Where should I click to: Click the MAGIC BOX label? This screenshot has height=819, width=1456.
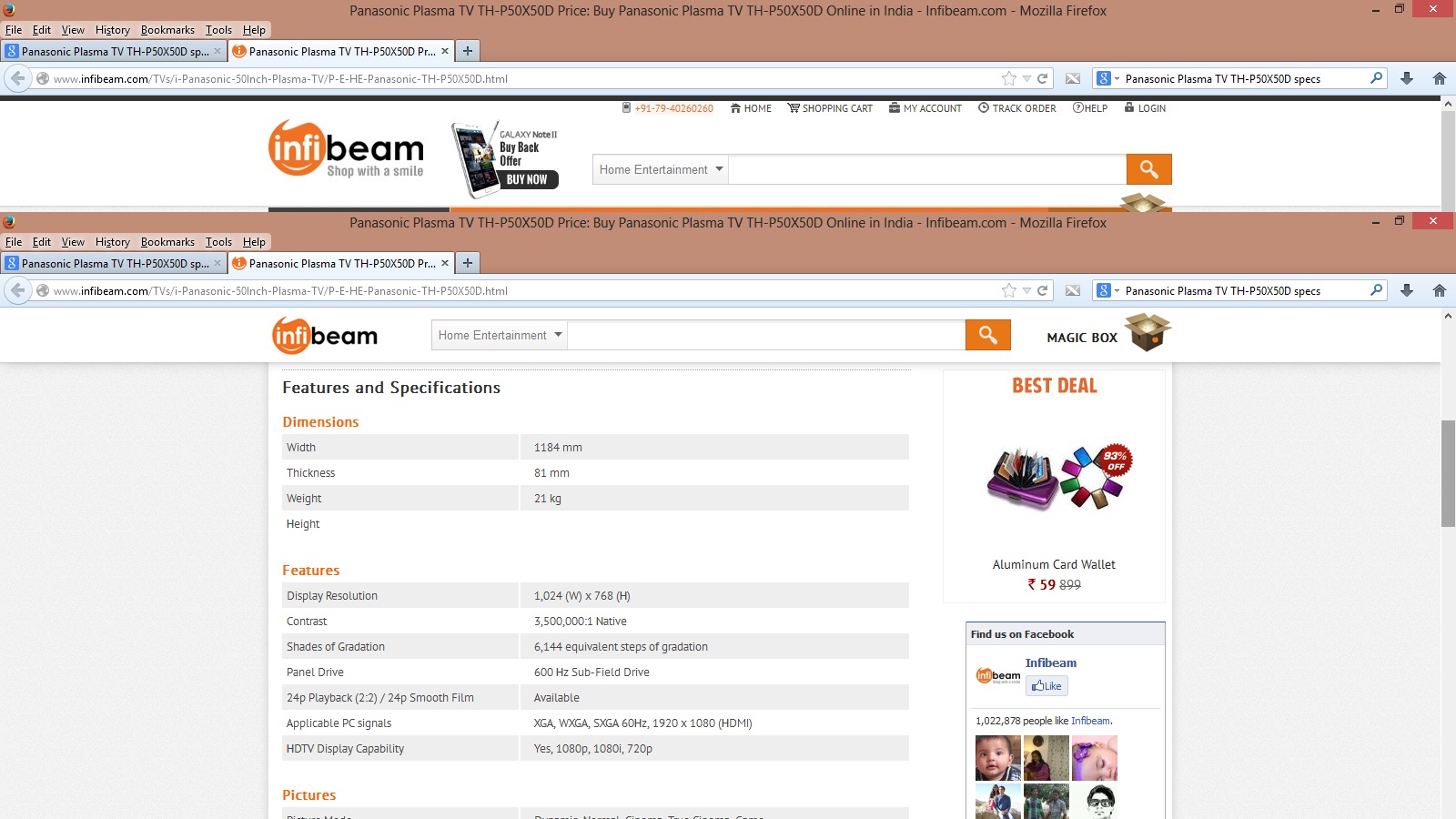1082,338
